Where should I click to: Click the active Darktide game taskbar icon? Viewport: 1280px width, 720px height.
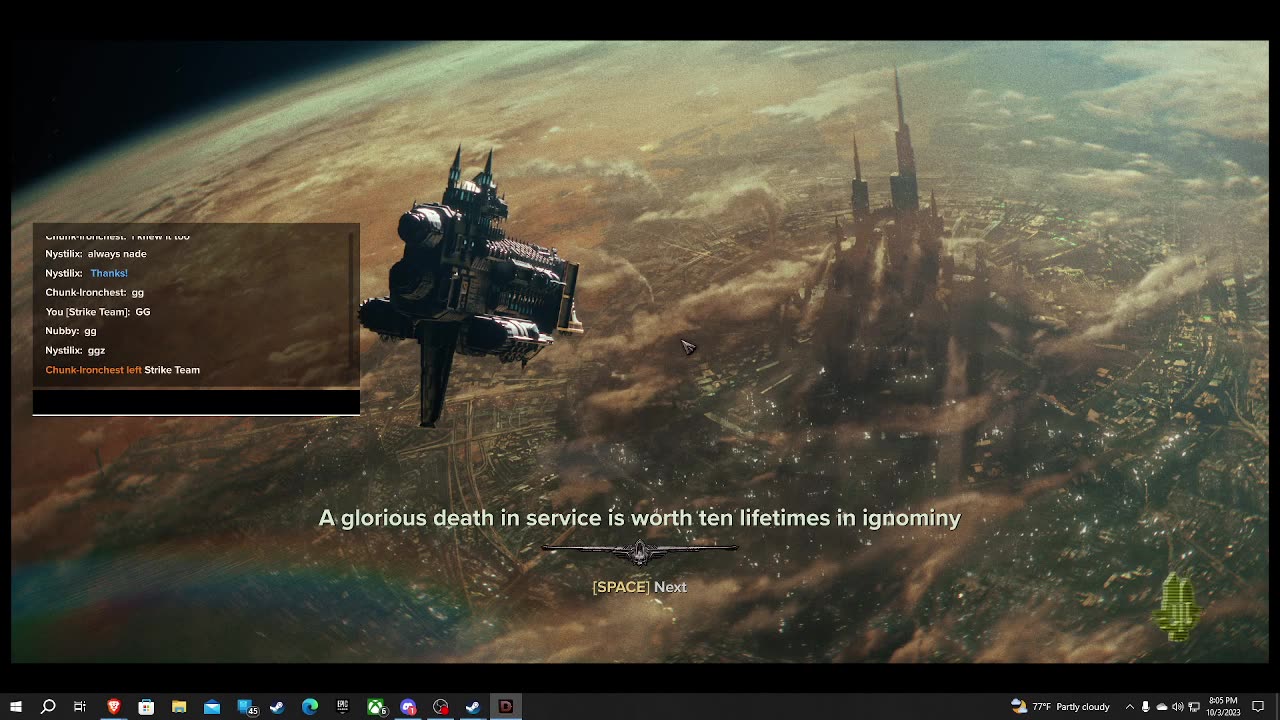click(506, 707)
